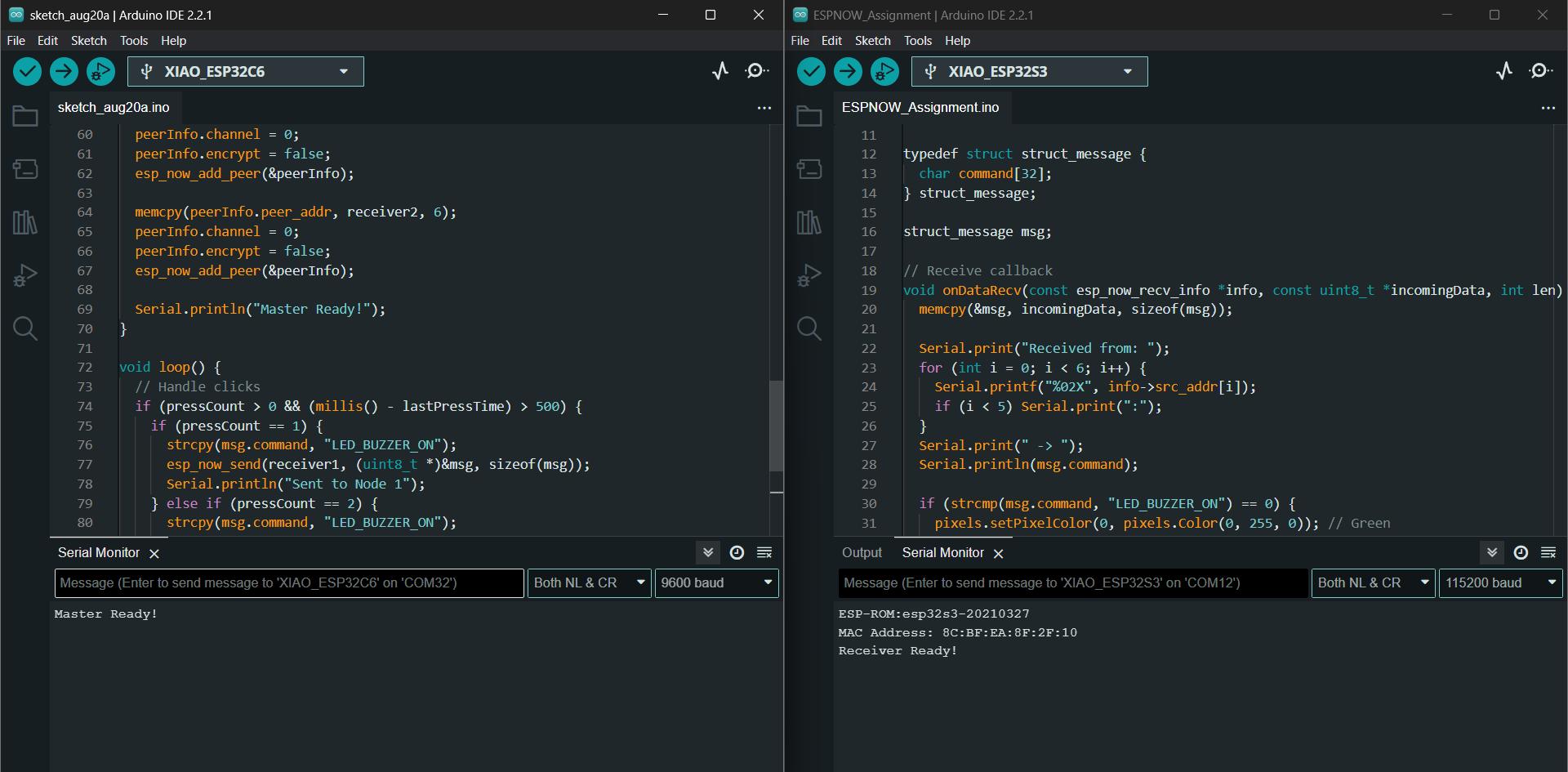The width and height of the screenshot is (1568, 772).
Task: Open Library Manager in ESPNOW_Assignment sidebar
Action: coord(809,222)
